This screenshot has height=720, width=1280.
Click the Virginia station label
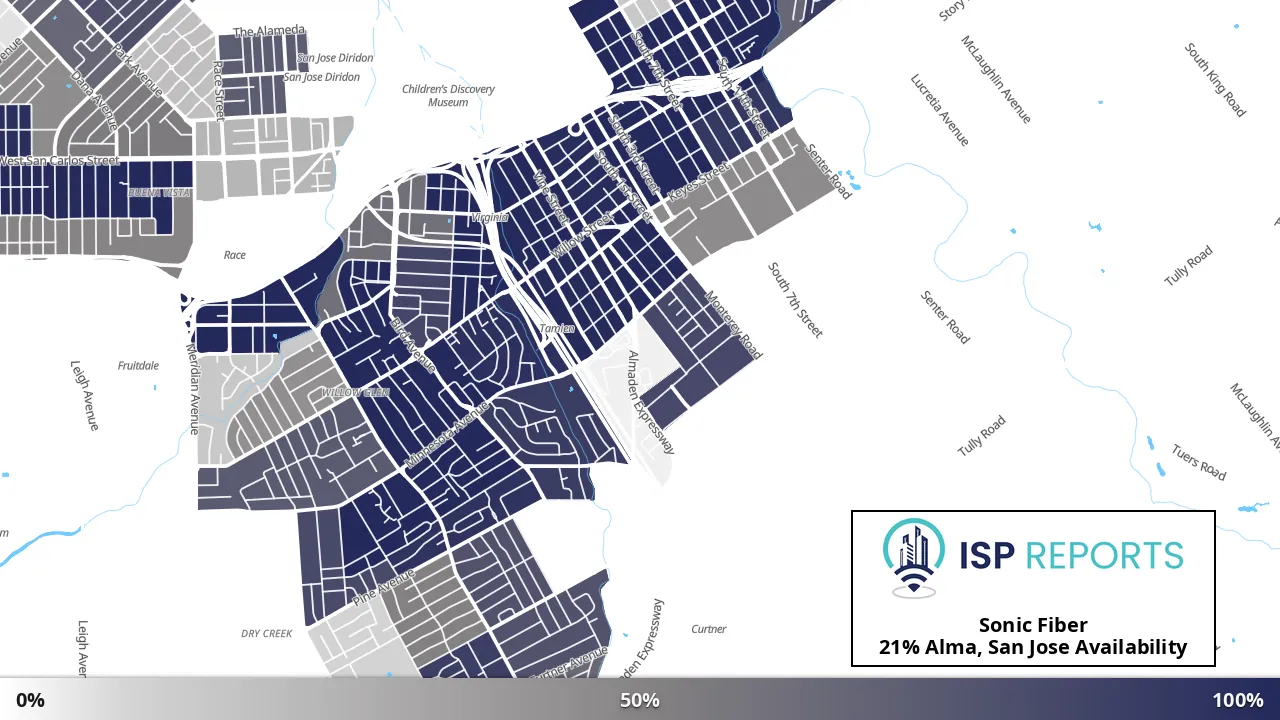tap(490, 217)
